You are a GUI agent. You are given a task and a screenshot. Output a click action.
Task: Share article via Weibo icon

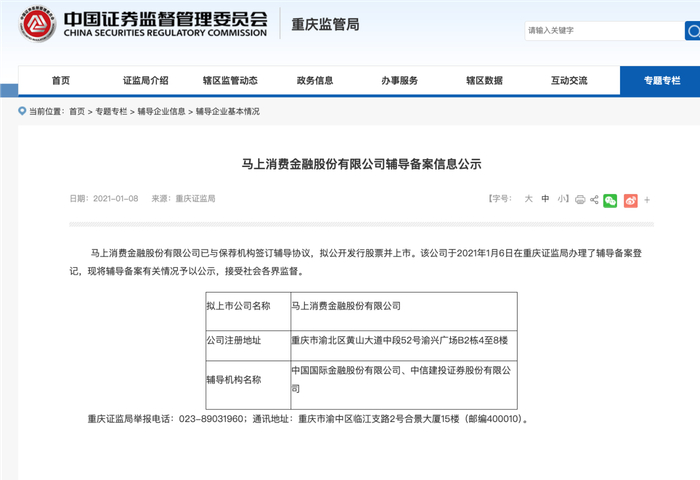[630, 200]
